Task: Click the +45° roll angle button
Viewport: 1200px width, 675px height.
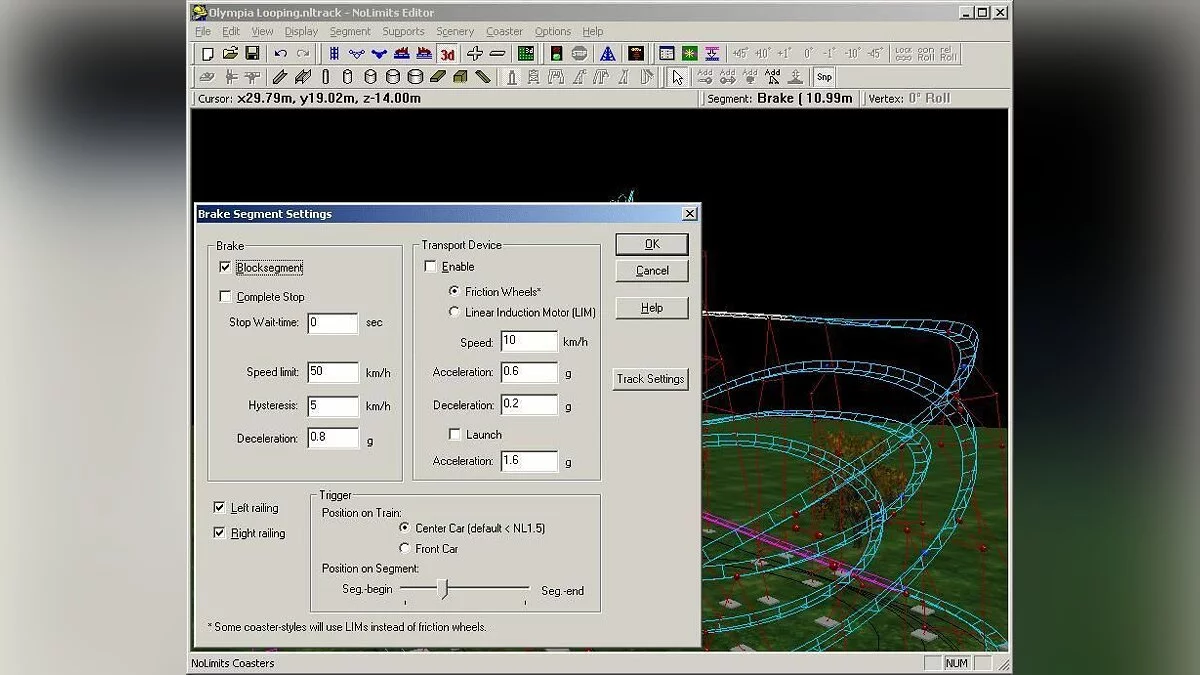Action: click(740, 53)
